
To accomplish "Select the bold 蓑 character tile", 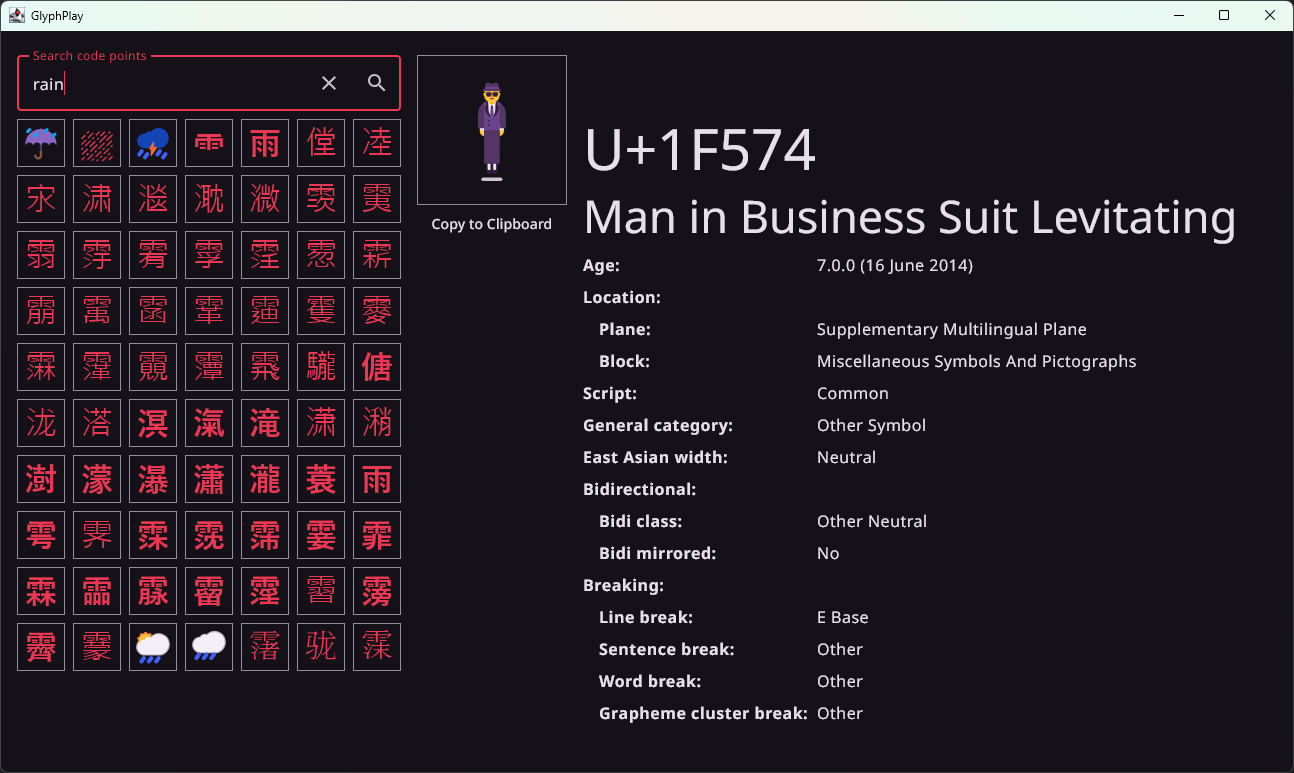I will click(321, 479).
